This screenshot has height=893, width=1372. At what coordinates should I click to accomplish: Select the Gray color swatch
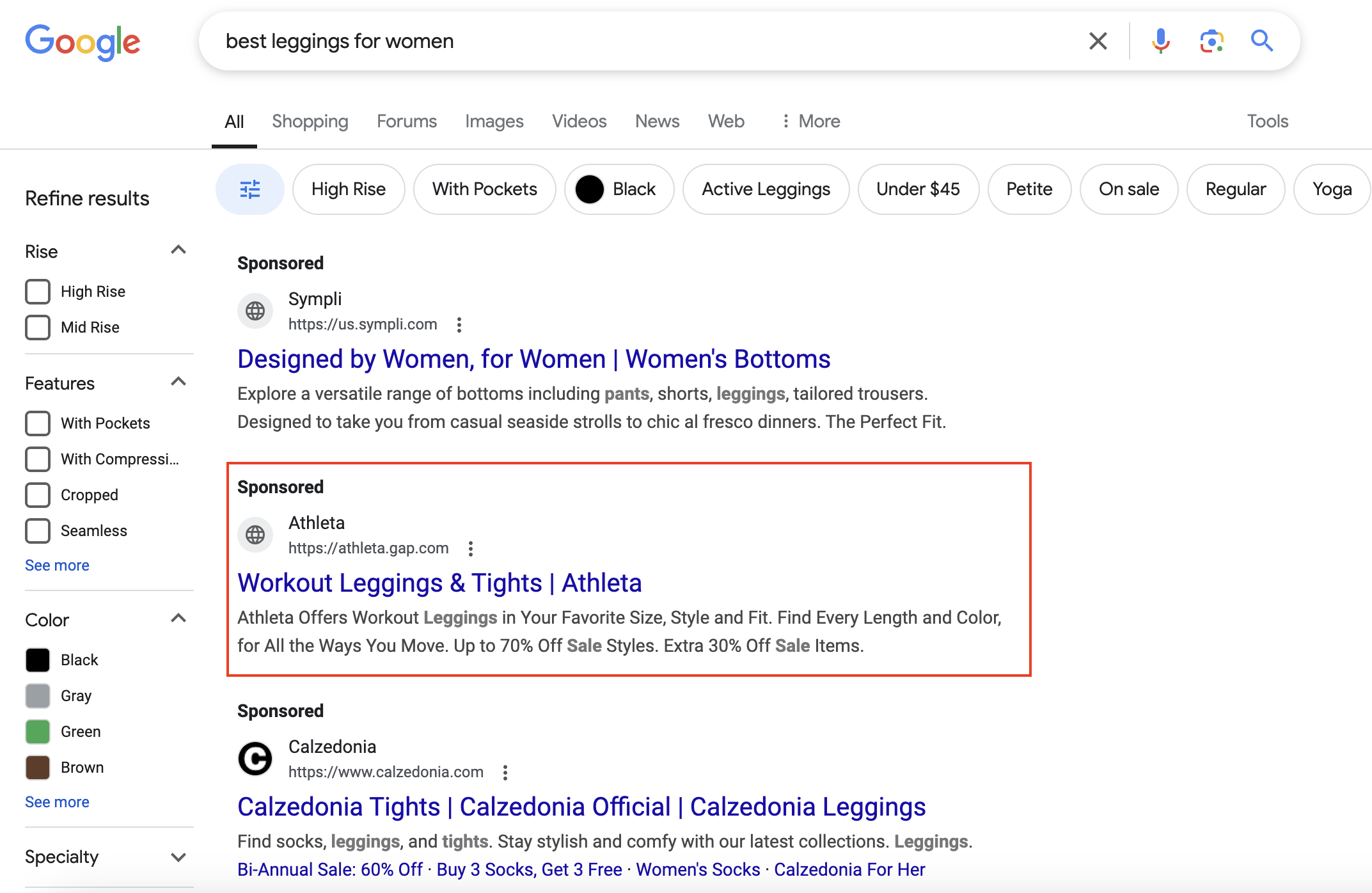(38, 695)
